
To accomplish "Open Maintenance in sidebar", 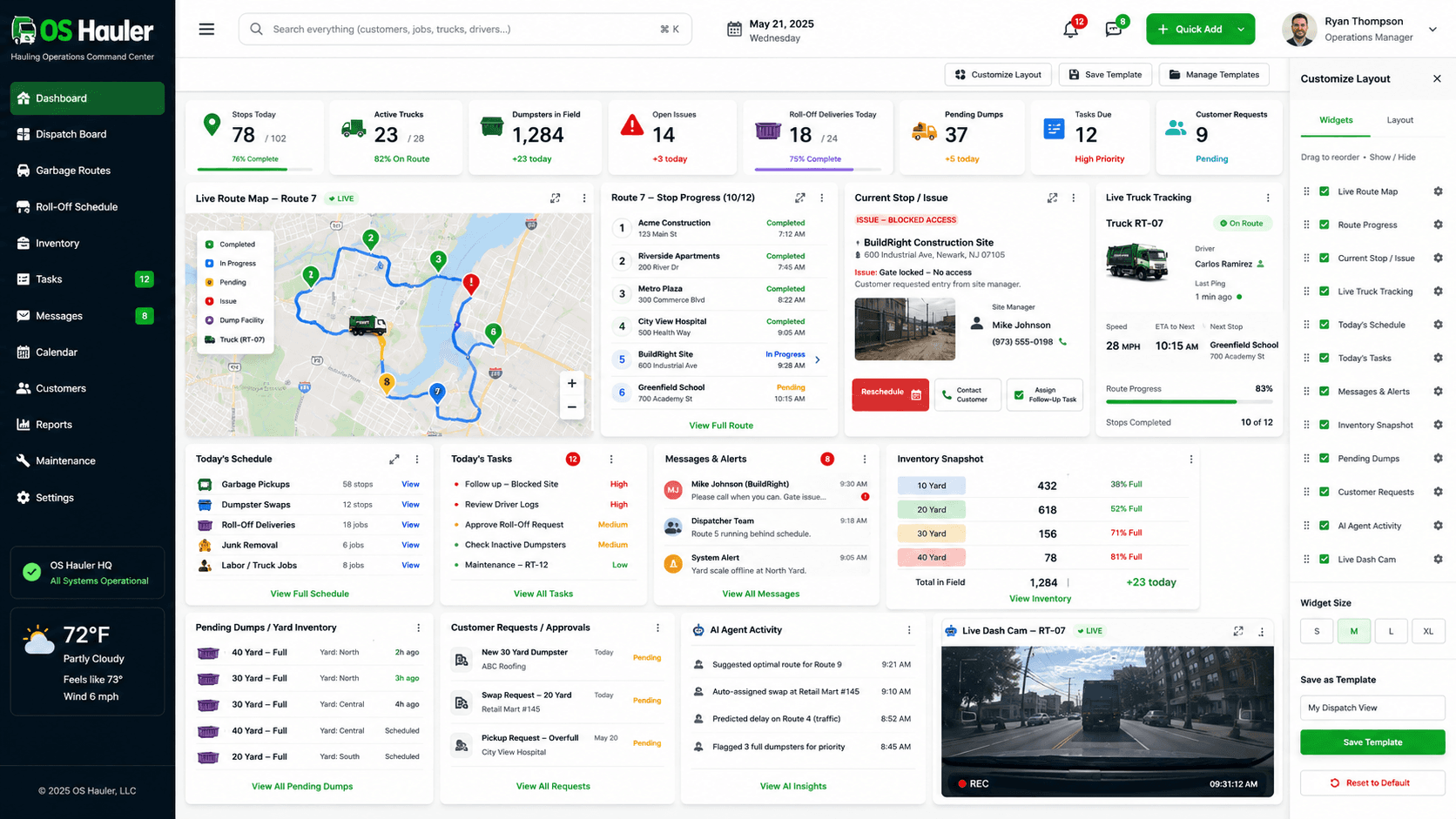I will click(87, 461).
